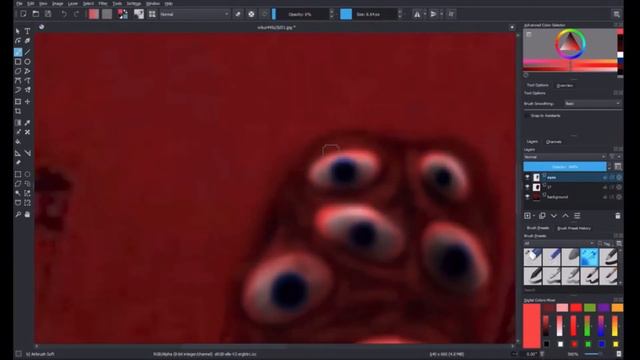This screenshot has height=360, width=640.
Task: Adjust the layer Opacity slider
Action: (565, 167)
